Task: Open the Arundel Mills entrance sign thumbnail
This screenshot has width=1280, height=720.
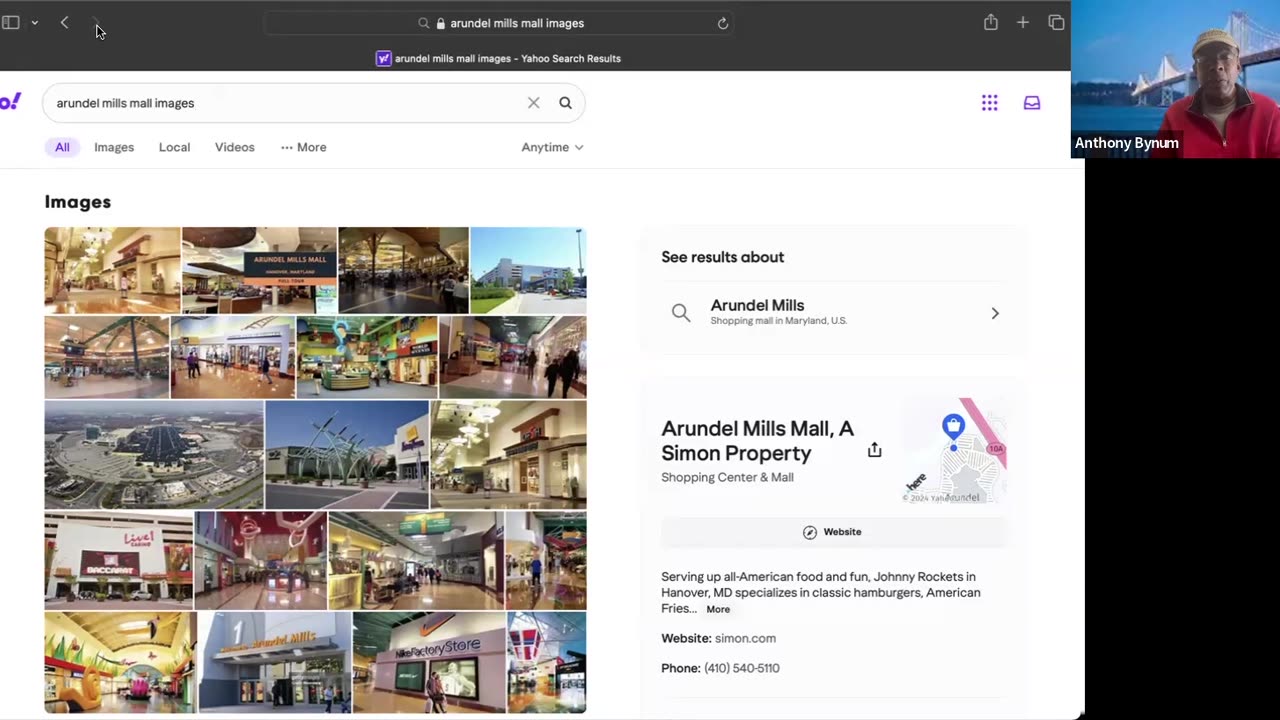Action: click(x=275, y=662)
